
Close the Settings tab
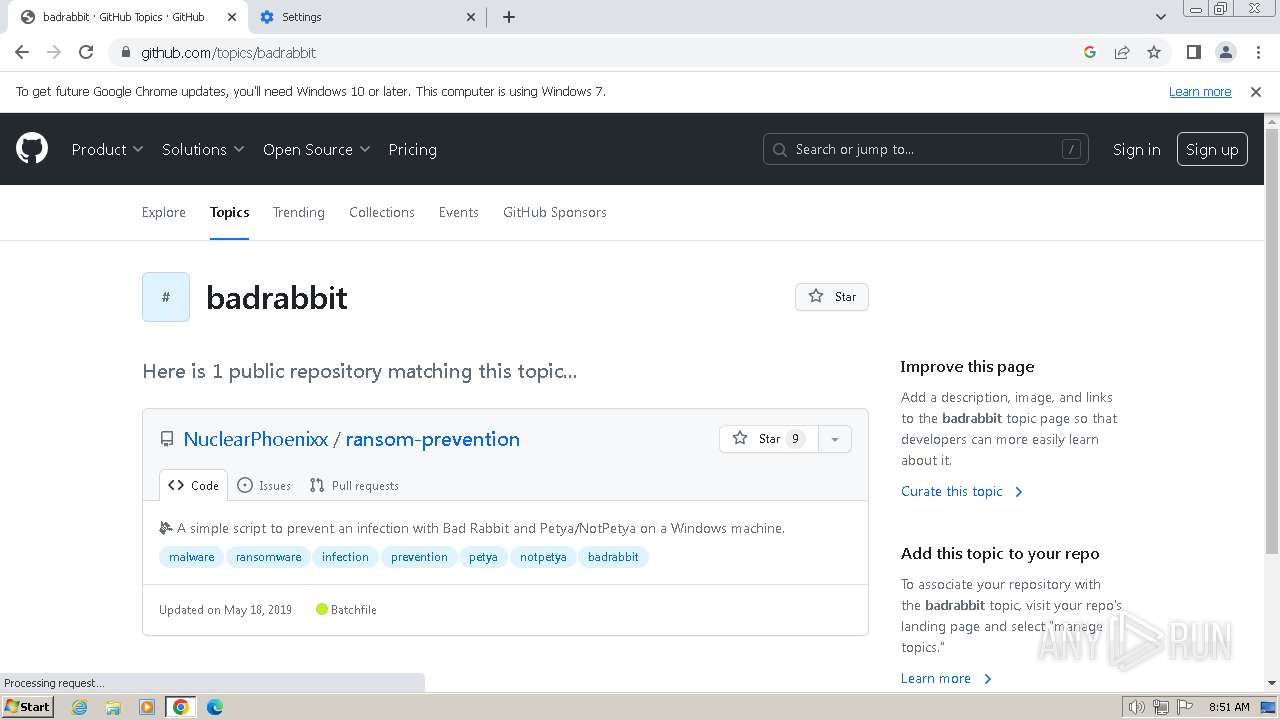(x=472, y=17)
